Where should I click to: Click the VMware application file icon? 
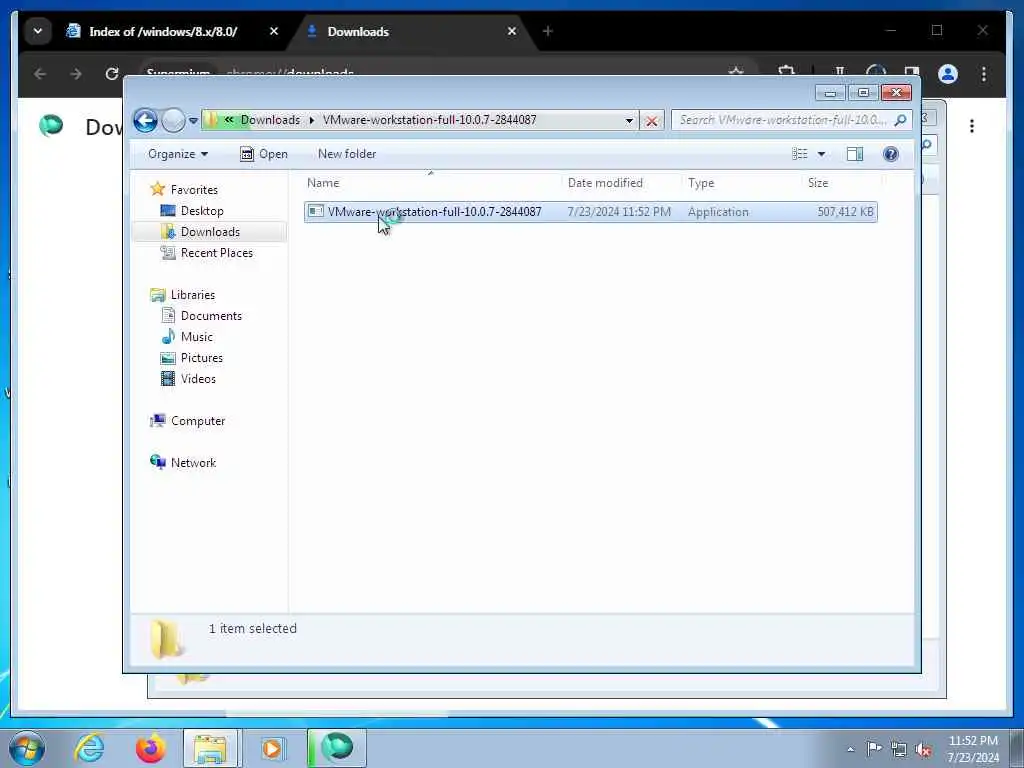[316, 211]
